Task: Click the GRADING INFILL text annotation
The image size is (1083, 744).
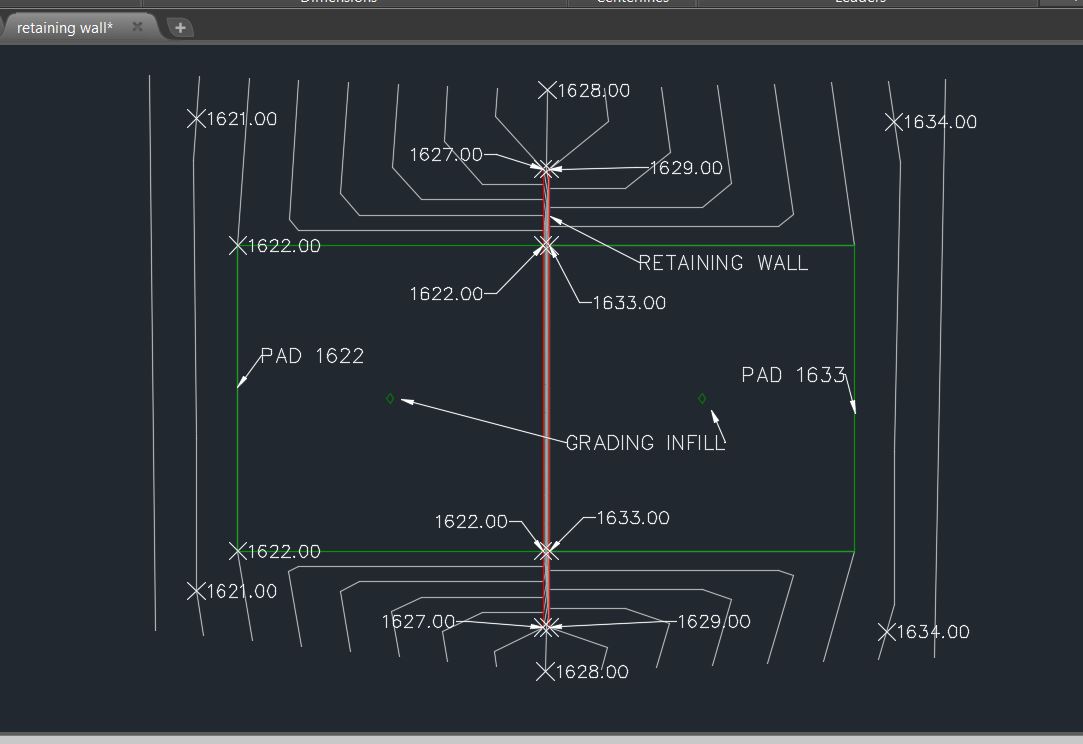Action: pyautogui.click(x=645, y=441)
